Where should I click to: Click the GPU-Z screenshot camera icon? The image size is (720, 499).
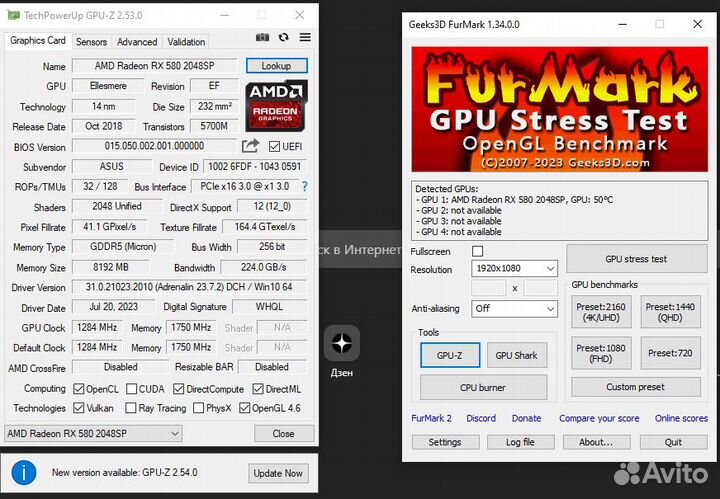tap(262, 37)
